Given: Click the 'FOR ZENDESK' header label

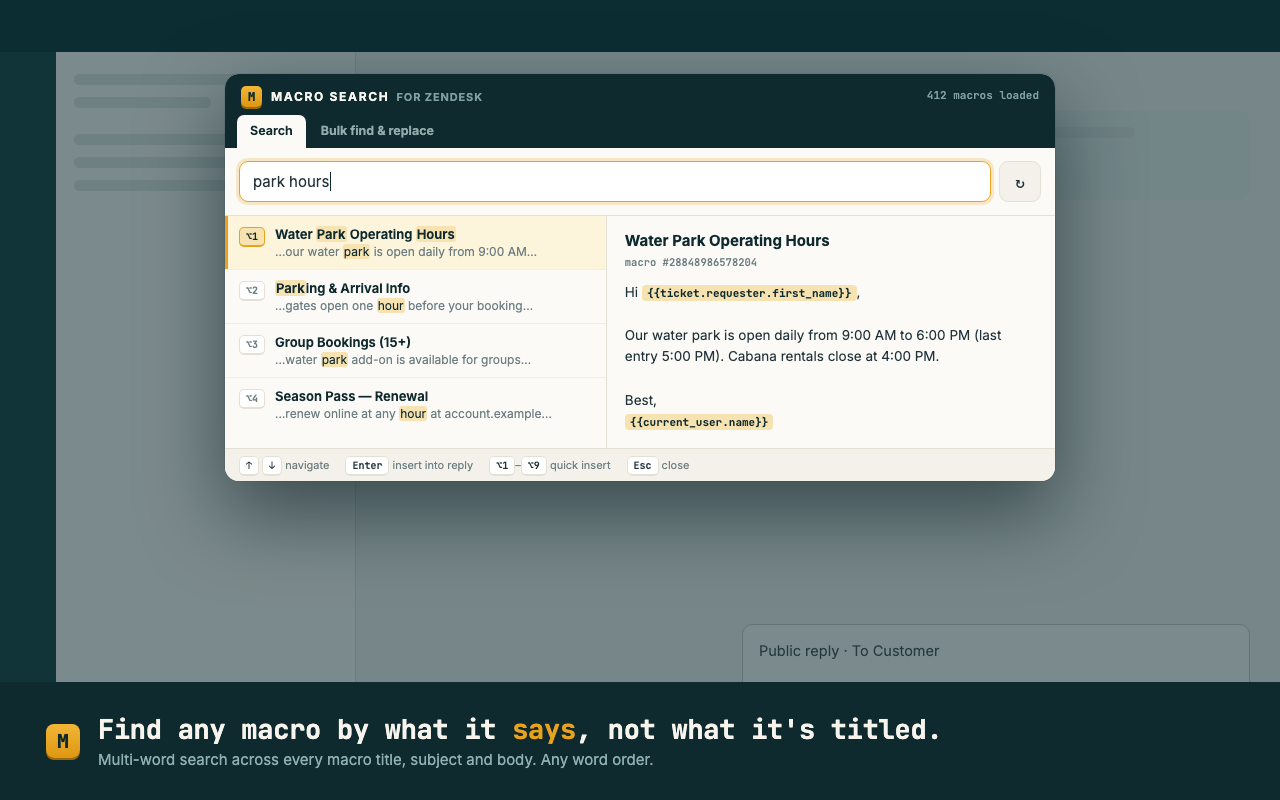Looking at the screenshot, I should pos(439,98).
